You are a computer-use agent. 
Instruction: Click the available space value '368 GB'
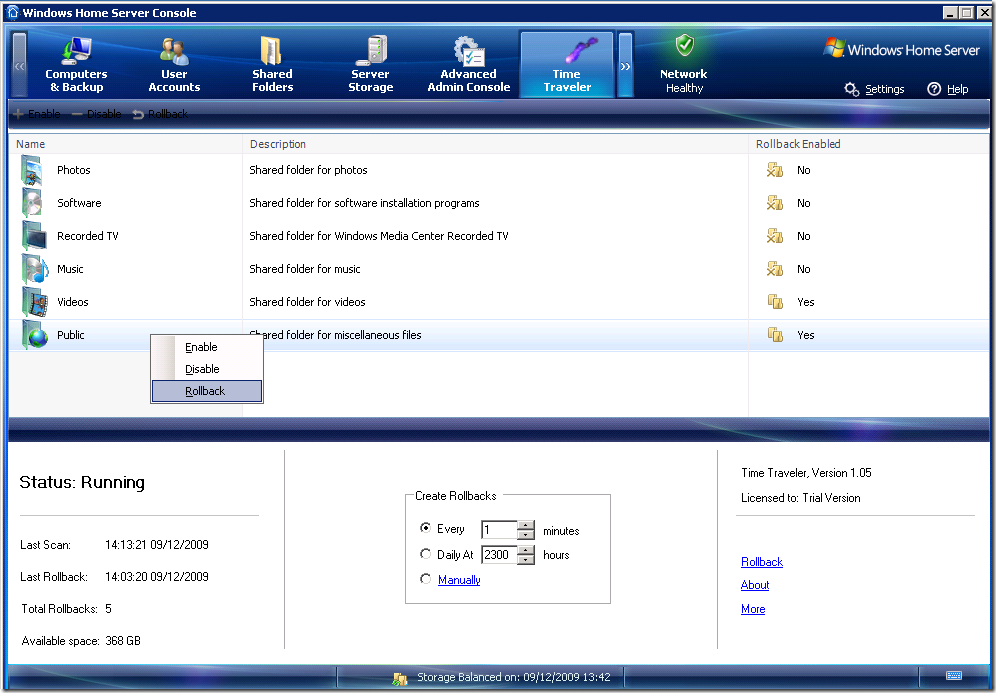[123, 641]
